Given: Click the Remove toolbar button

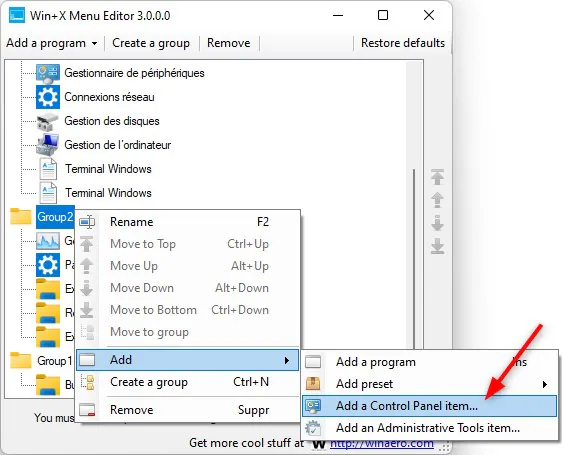Looking at the screenshot, I should pos(229,43).
